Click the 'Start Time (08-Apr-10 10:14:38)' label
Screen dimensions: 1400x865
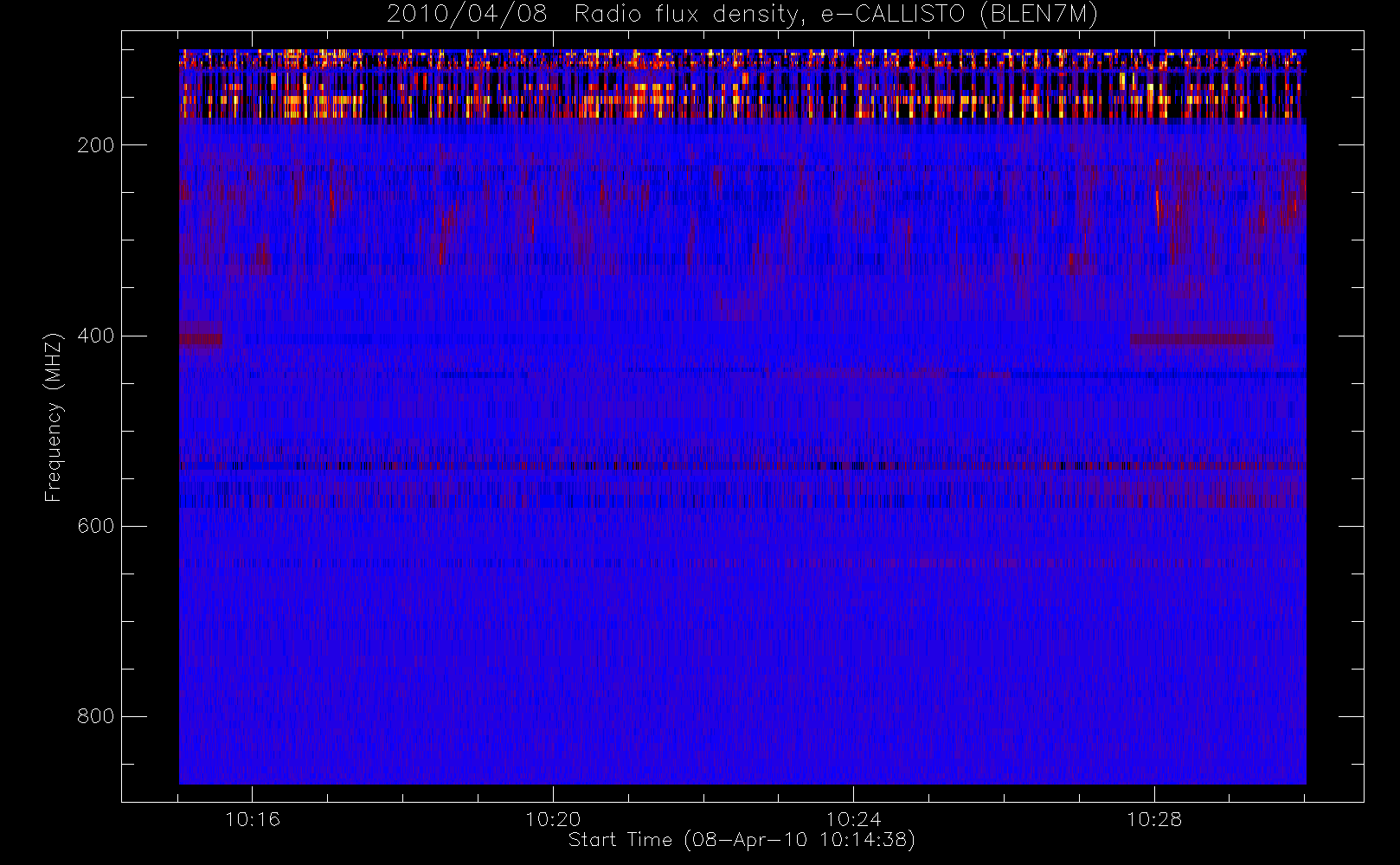point(742,840)
